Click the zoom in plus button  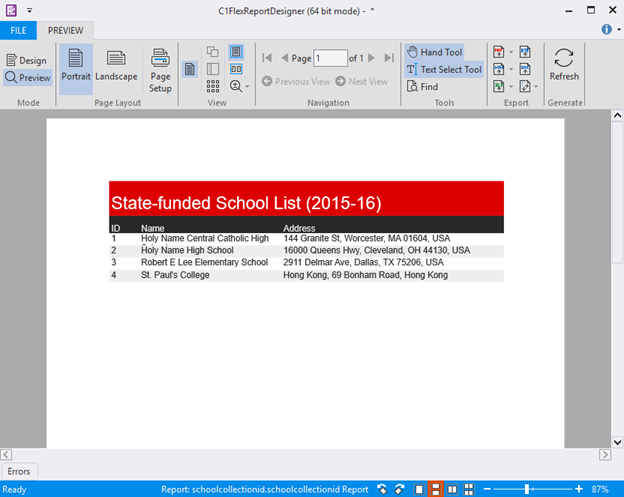[x=579, y=489]
